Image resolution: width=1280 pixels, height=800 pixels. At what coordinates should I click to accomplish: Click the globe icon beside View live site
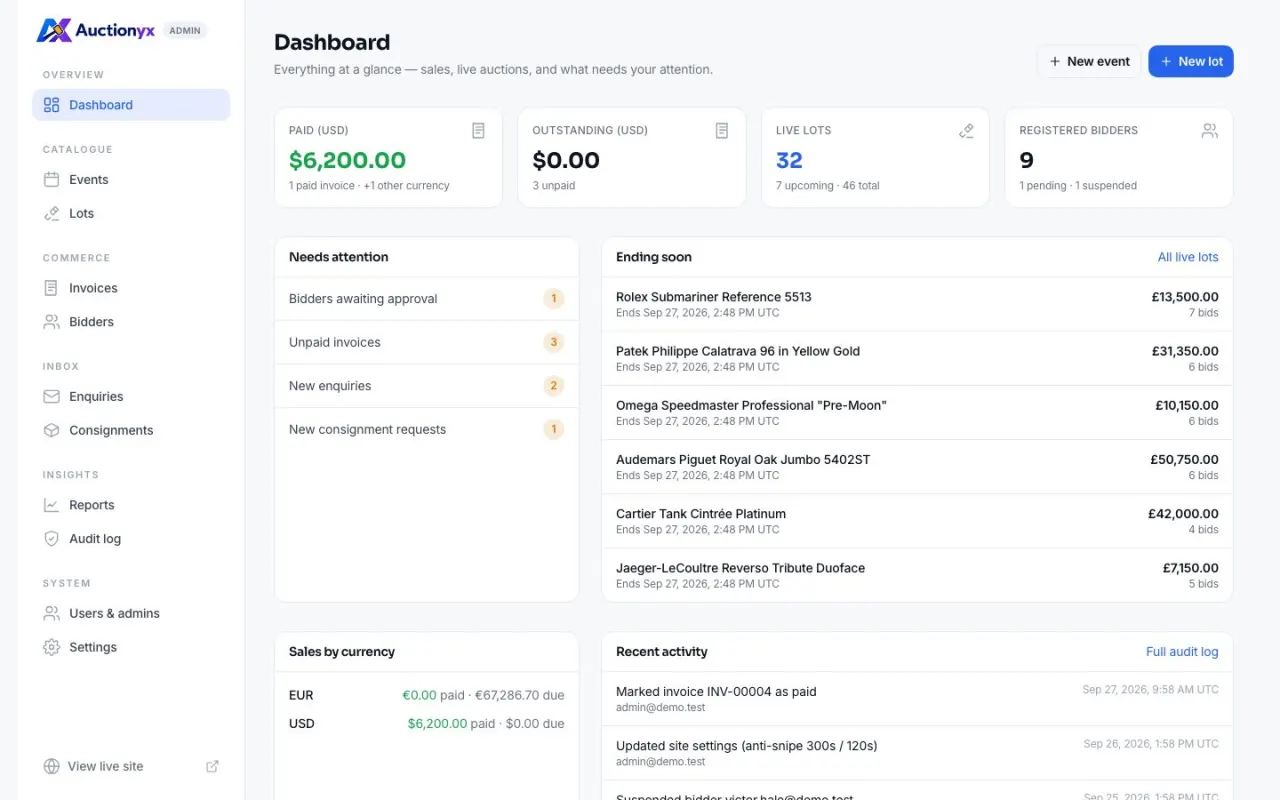coord(51,767)
